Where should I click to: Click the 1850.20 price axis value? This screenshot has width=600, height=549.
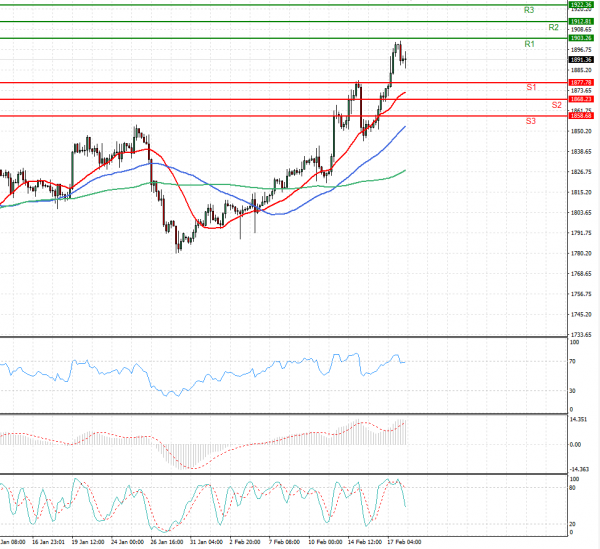[x=581, y=131]
